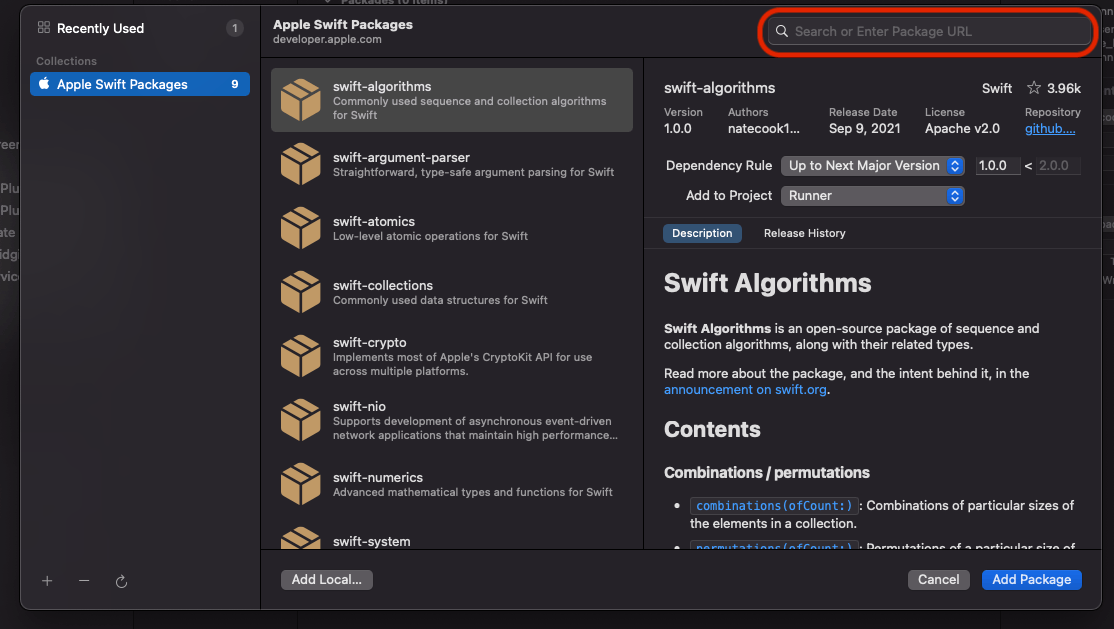Screen dimensions: 1114x629
Task: Click the Combinations / permutations heading
Action: [767, 473]
